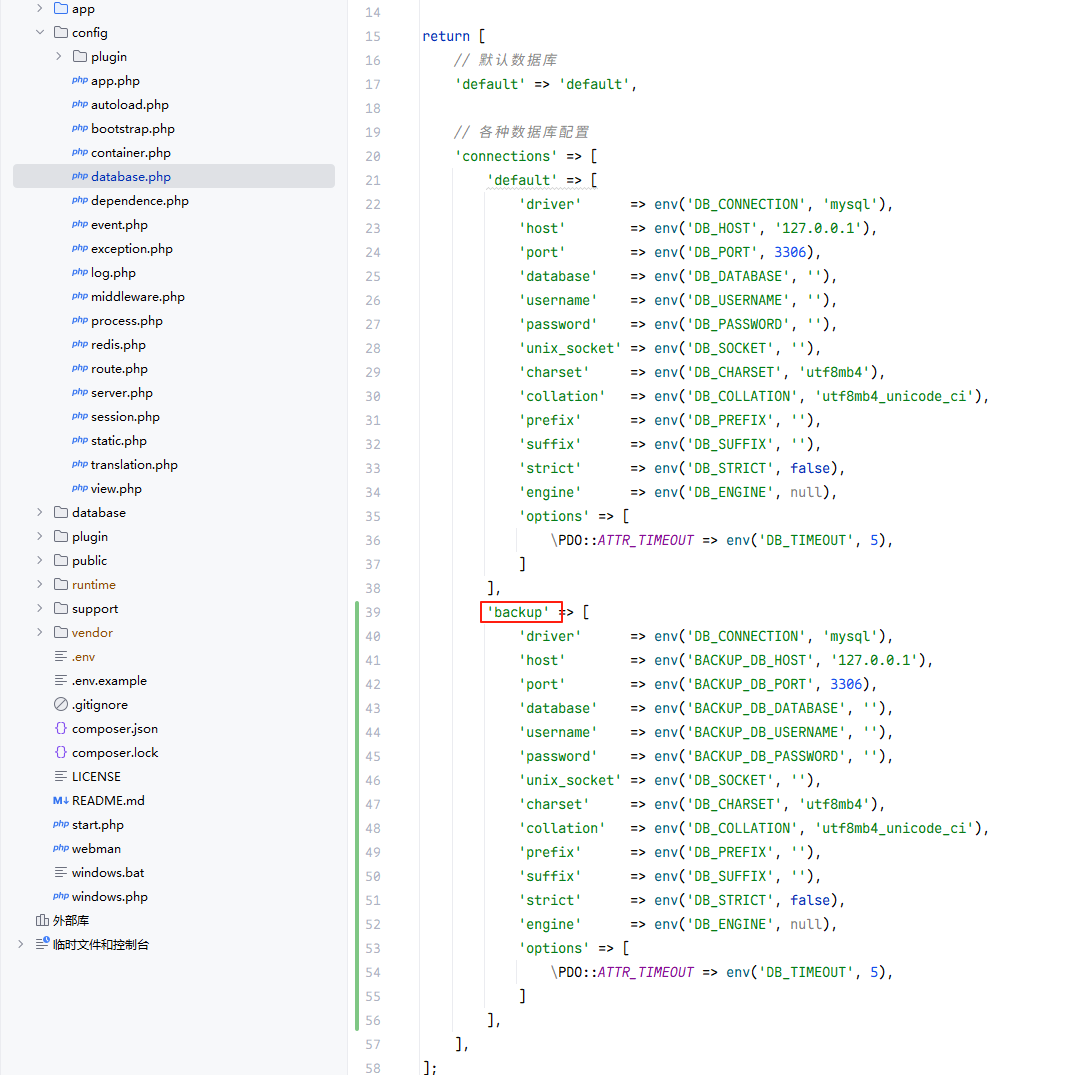The image size is (1091, 1075).
Task: Click the green change marker beside line 45
Action: pos(357,756)
